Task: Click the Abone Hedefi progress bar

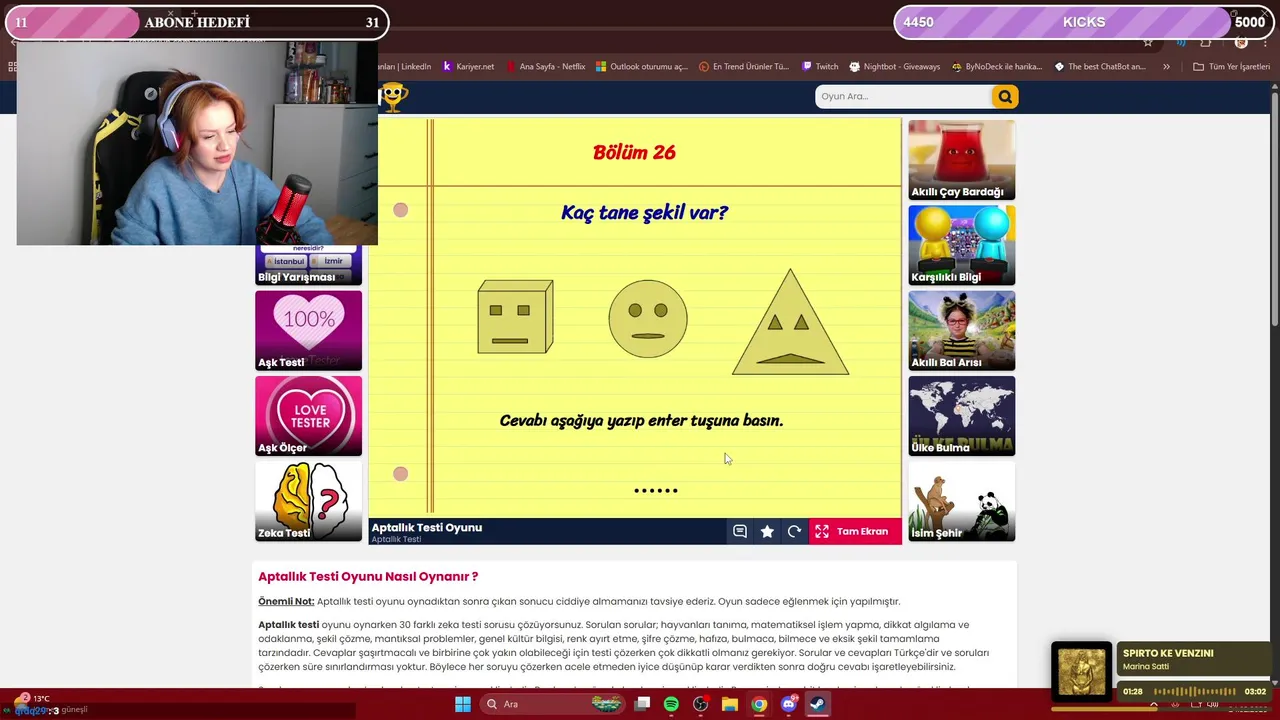Action: 196,22
